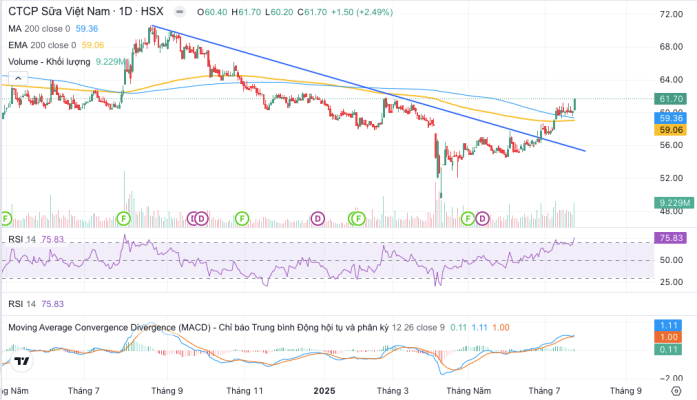Open the F marker between 2025 and Tháng 3

click(359, 219)
